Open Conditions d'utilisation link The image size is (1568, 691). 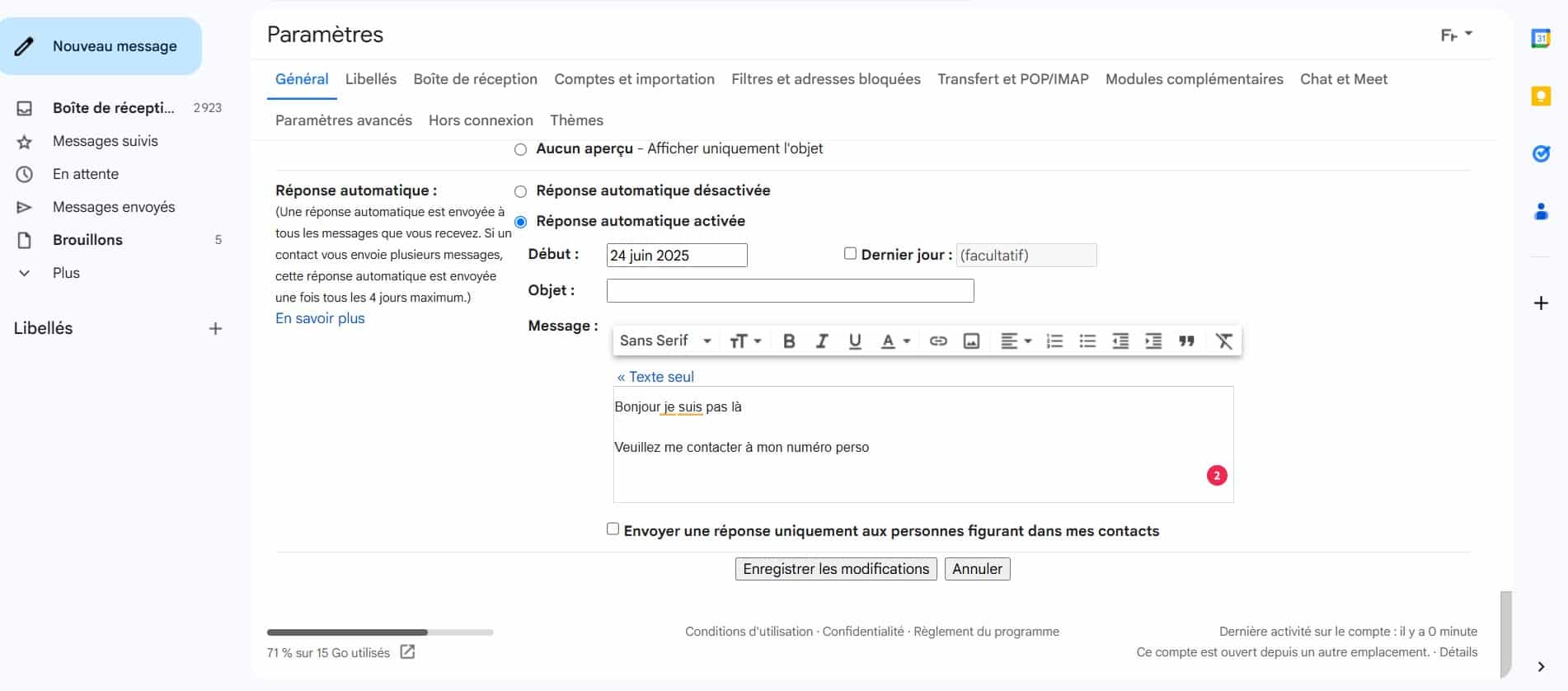[x=749, y=632]
